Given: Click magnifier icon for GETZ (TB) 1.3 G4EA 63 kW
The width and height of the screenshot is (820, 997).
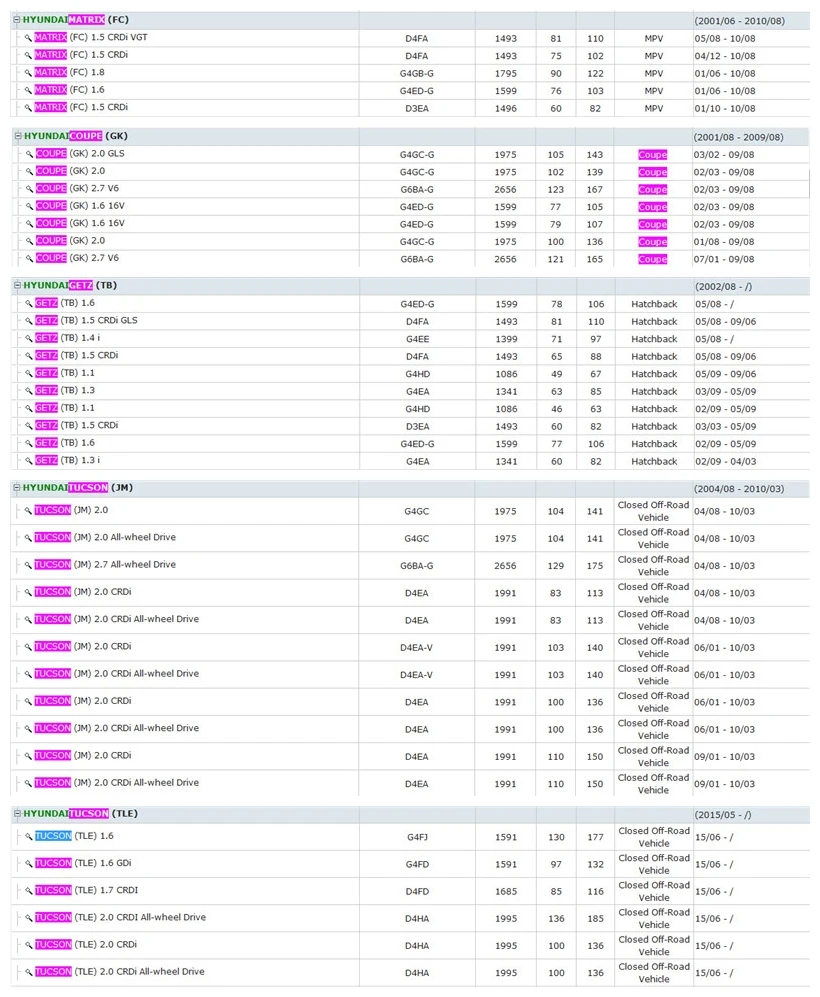Looking at the screenshot, I should point(29,391).
